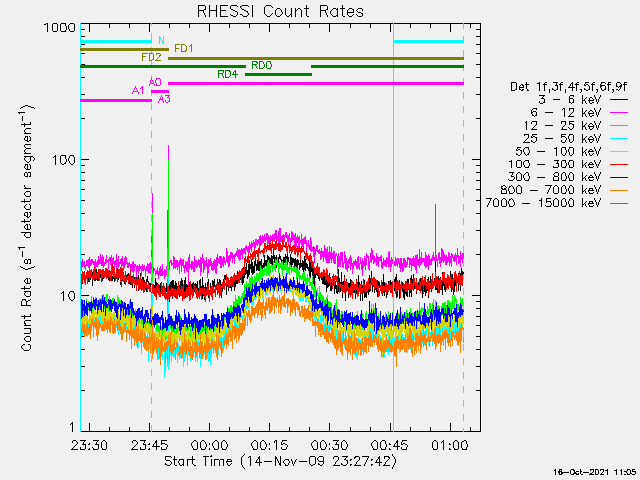Click the 00:30 time axis label
Screen dimensions: 640x480
click(329, 445)
